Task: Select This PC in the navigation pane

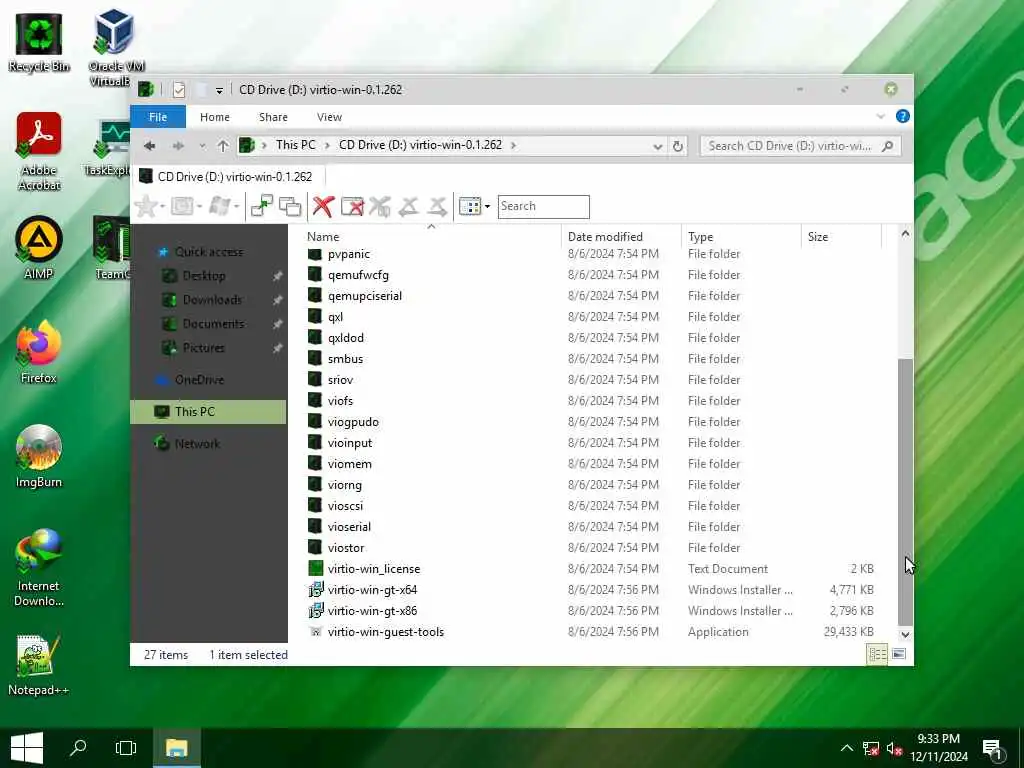Action: (208, 411)
